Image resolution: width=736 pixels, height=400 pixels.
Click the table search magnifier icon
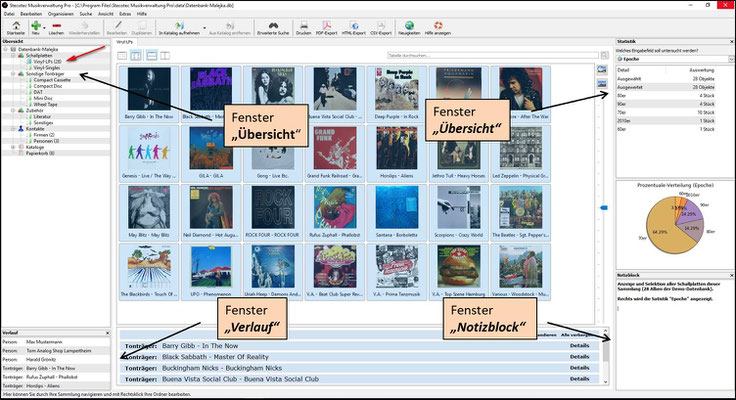605,55
